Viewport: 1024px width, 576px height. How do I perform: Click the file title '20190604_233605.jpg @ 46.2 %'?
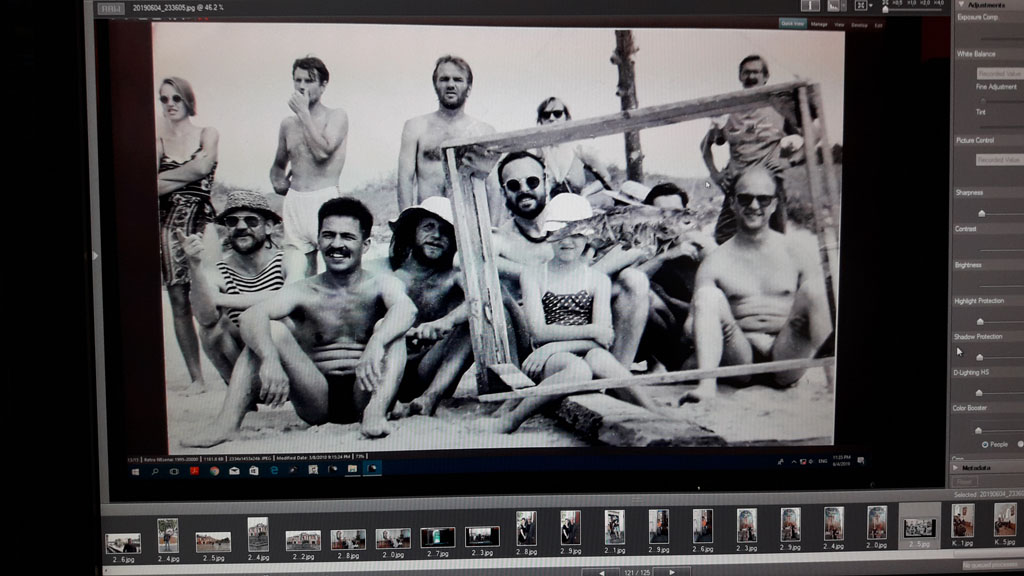coord(178,8)
